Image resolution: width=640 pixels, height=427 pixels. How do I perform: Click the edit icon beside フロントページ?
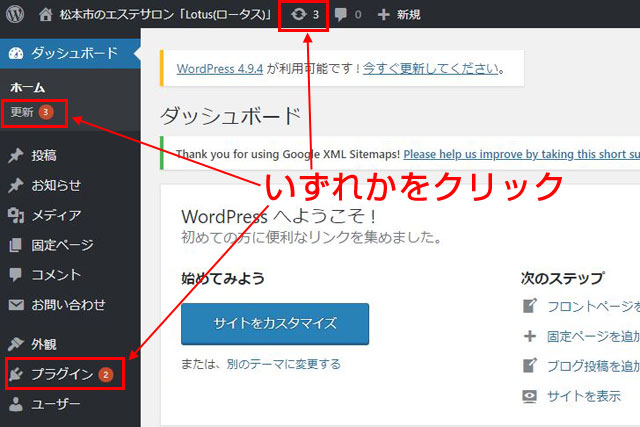(x=530, y=306)
